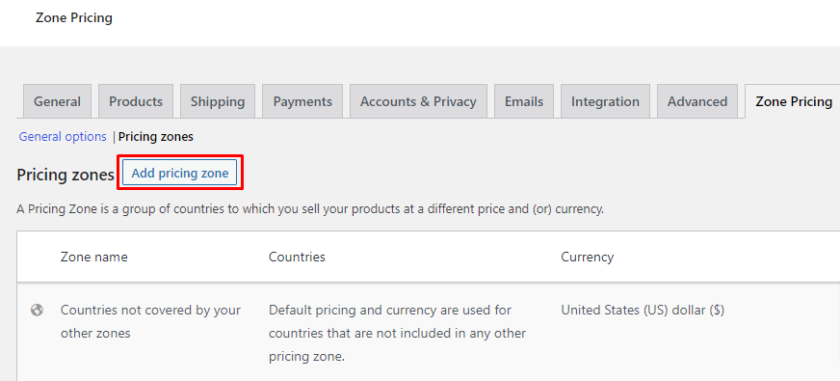Click the Zone name column header

click(94, 257)
